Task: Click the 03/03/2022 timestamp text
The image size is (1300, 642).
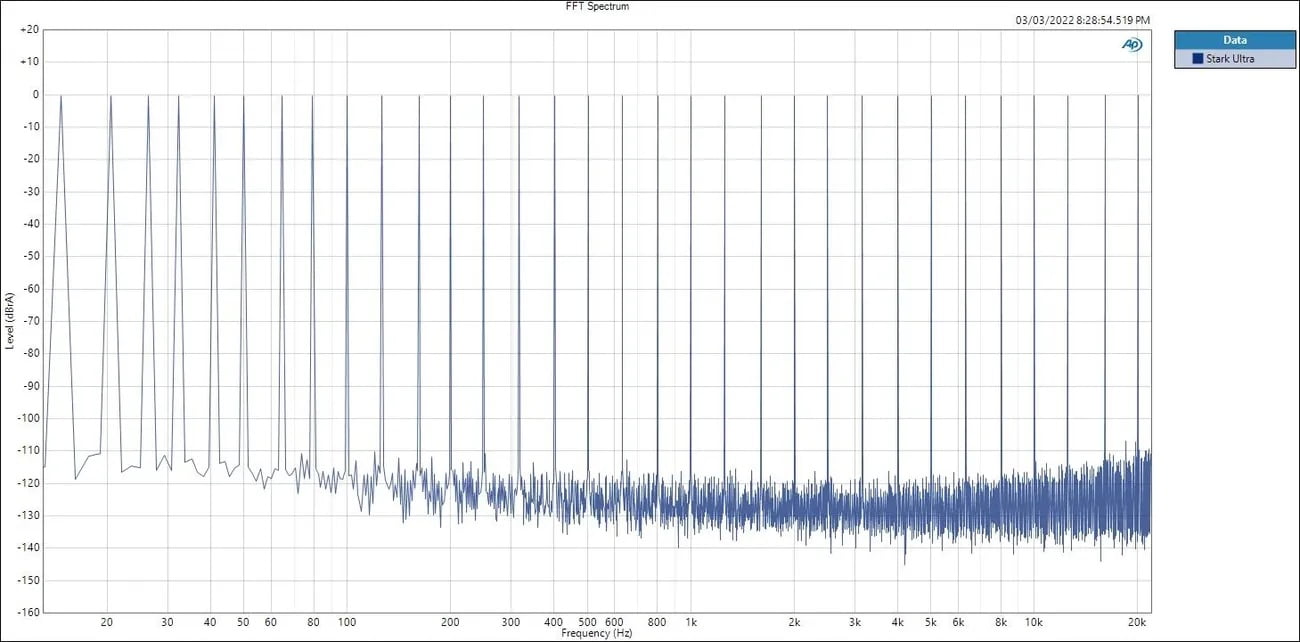Action: click(x=1082, y=19)
